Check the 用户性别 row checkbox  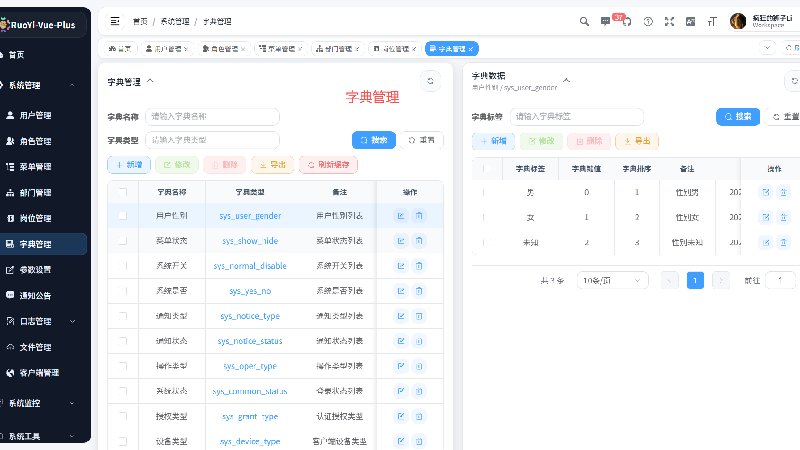[x=122, y=216]
